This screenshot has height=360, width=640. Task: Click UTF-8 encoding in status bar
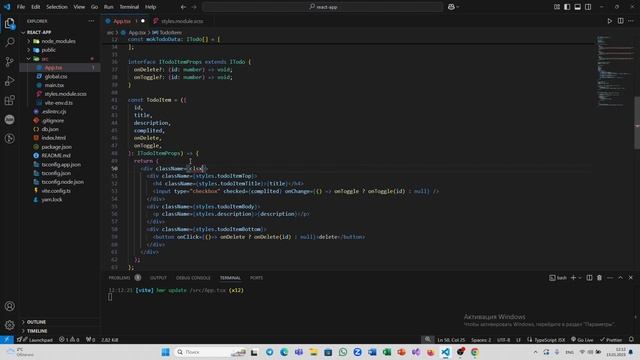[x=503, y=340]
